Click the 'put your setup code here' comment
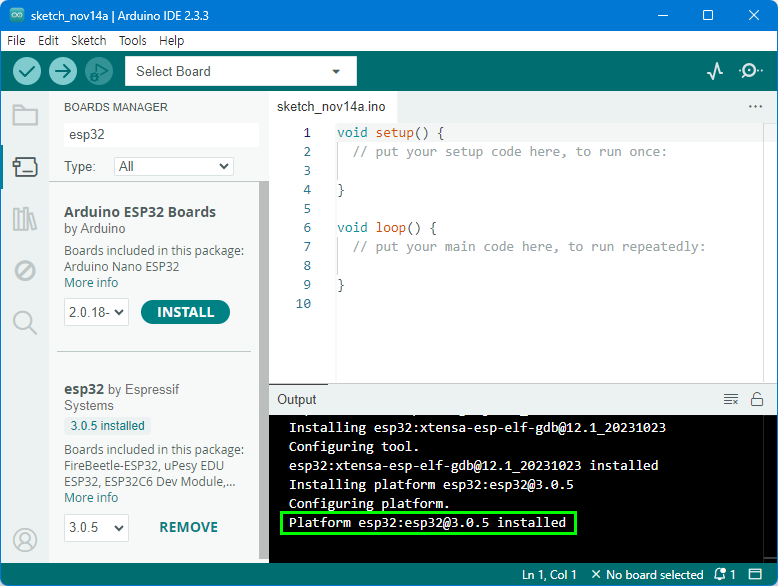778x586 pixels. 510,152
